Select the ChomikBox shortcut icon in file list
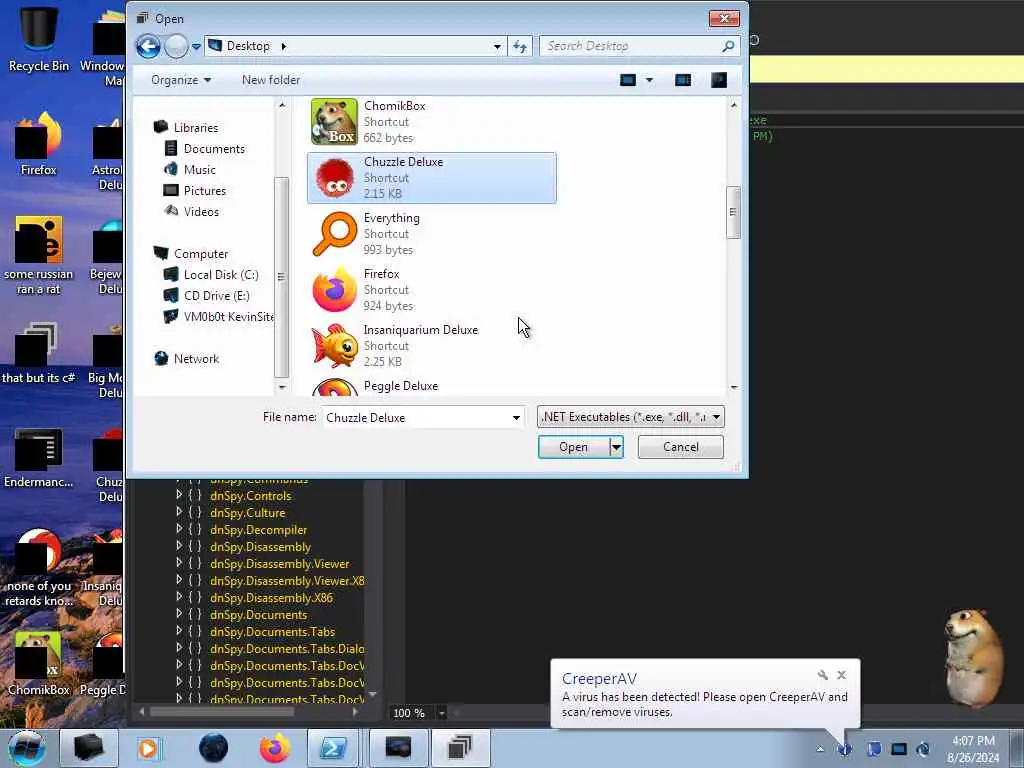This screenshot has height=768, width=1024. pyautogui.click(x=334, y=121)
